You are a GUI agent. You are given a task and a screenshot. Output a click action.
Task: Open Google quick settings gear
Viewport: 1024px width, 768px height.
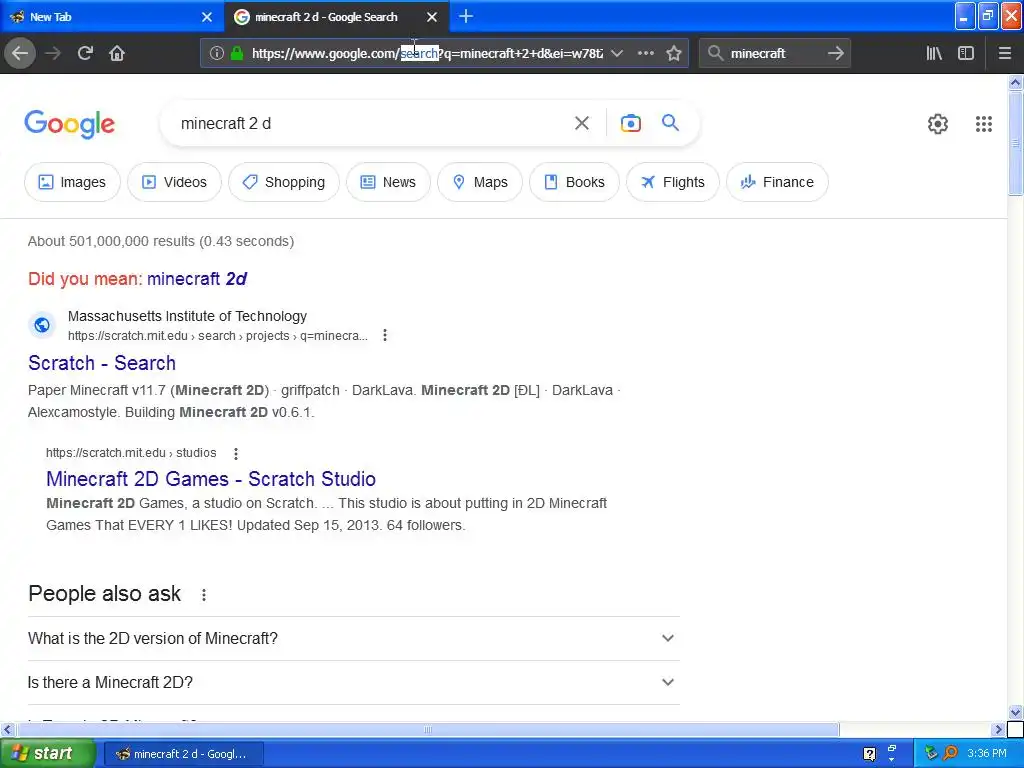point(938,123)
